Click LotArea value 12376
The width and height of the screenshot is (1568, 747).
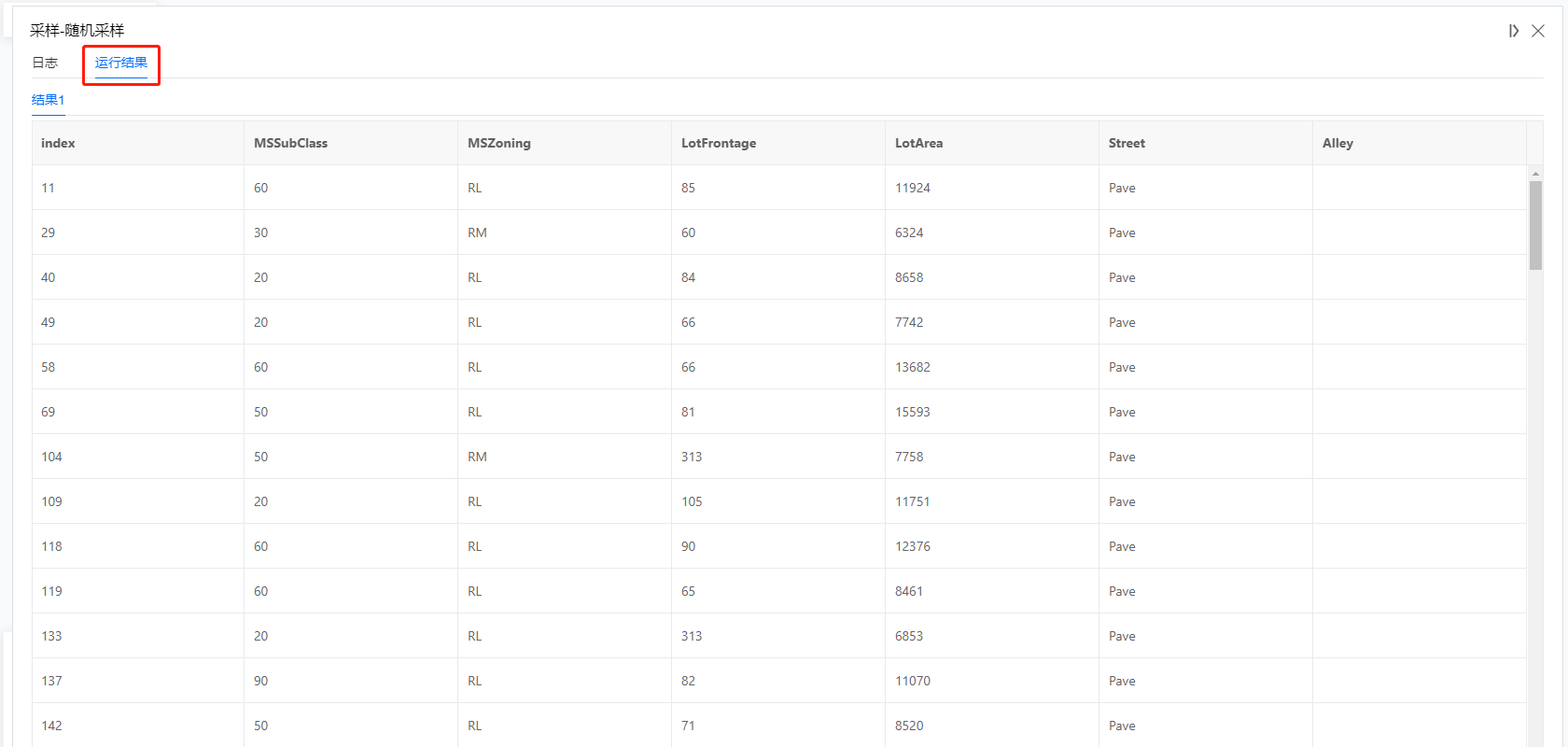(913, 546)
